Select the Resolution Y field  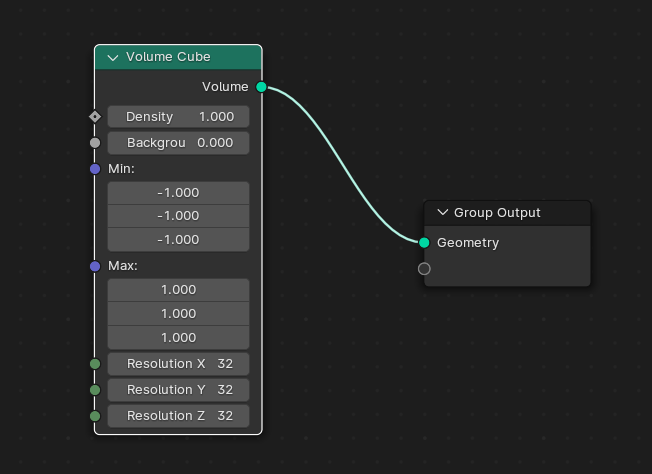178,390
